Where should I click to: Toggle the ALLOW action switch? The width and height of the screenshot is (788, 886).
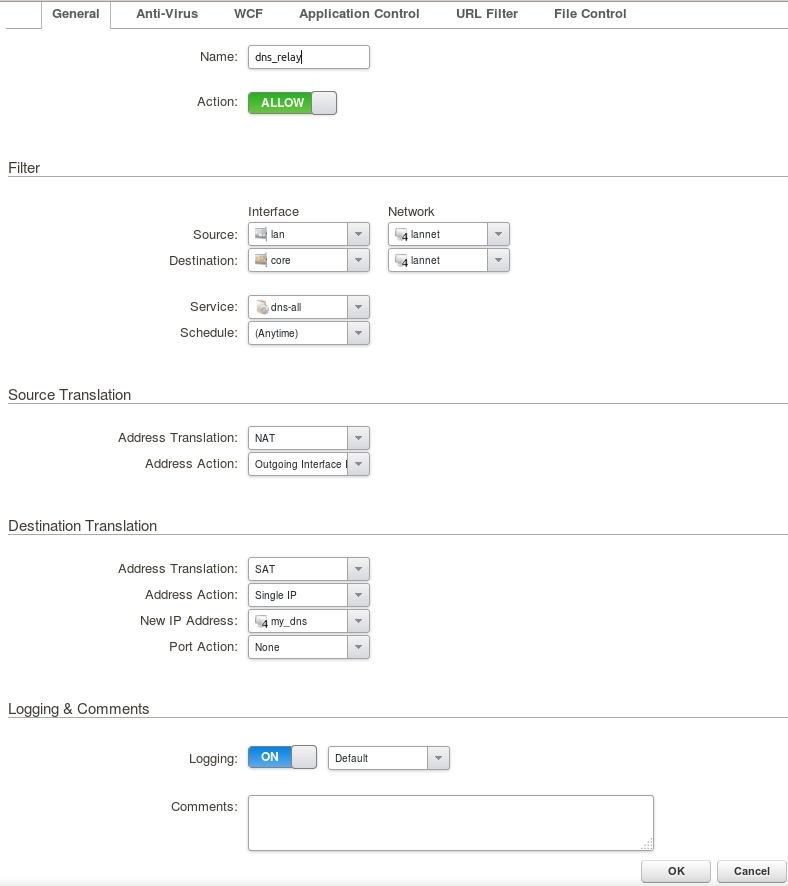coord(292,103)
